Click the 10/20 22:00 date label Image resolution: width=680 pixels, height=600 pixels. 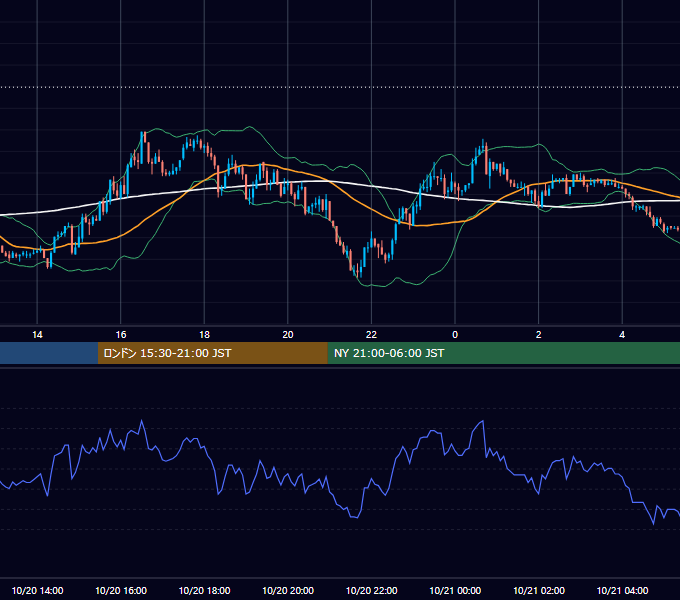click(371, 590)
